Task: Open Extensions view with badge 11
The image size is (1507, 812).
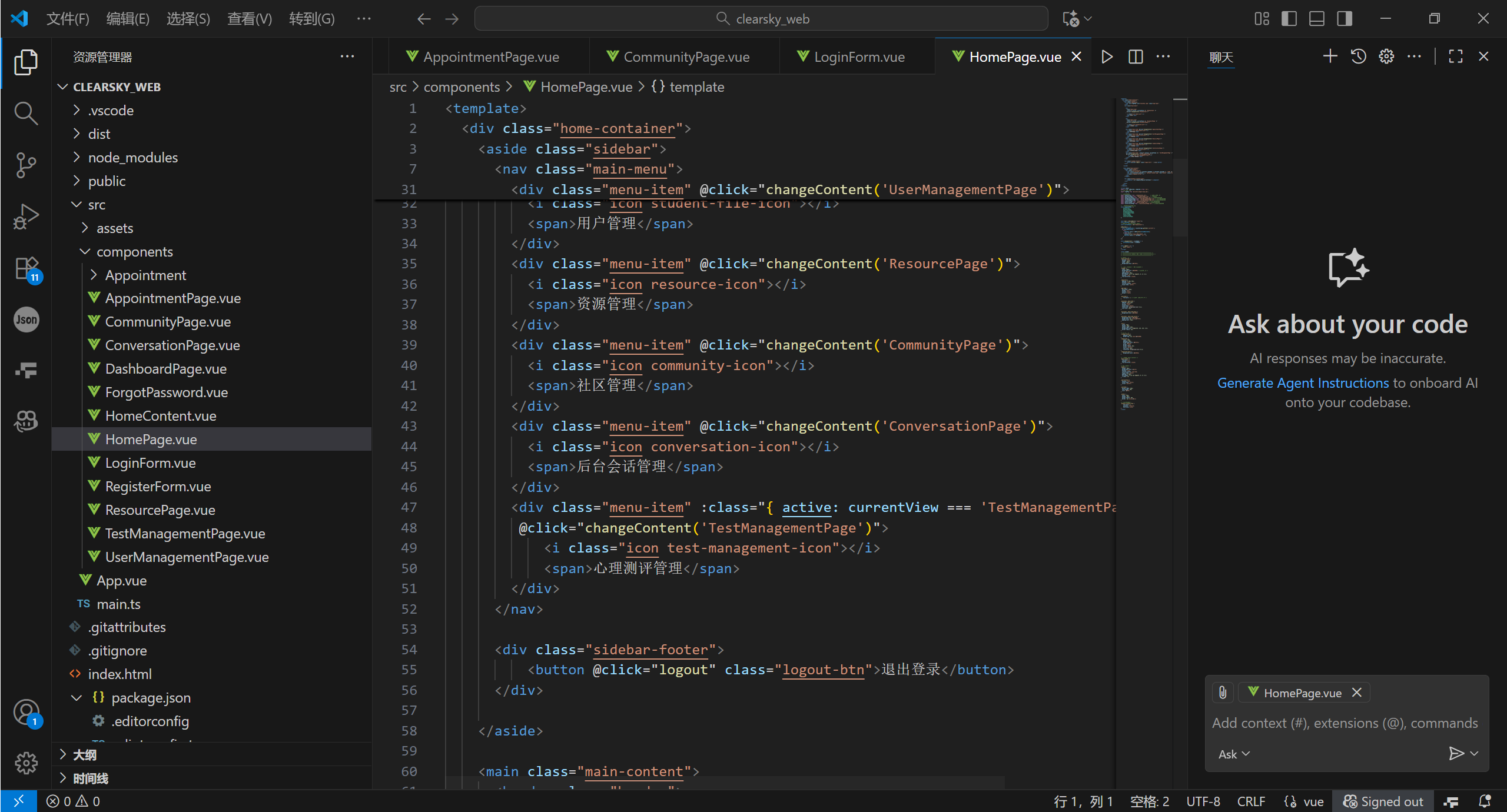Action: click(x=26, y=269)
